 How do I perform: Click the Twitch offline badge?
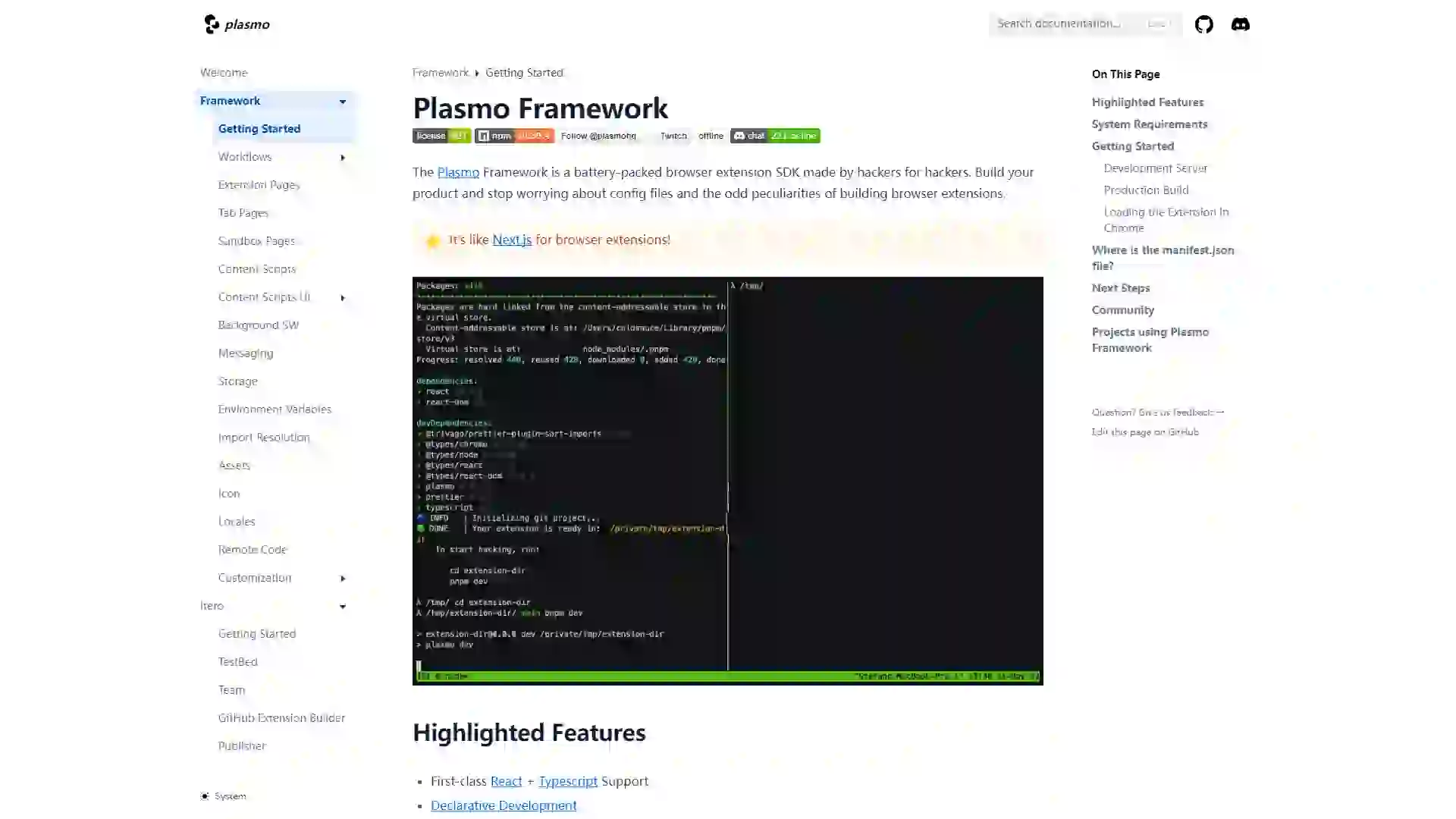tap(691, 136)
